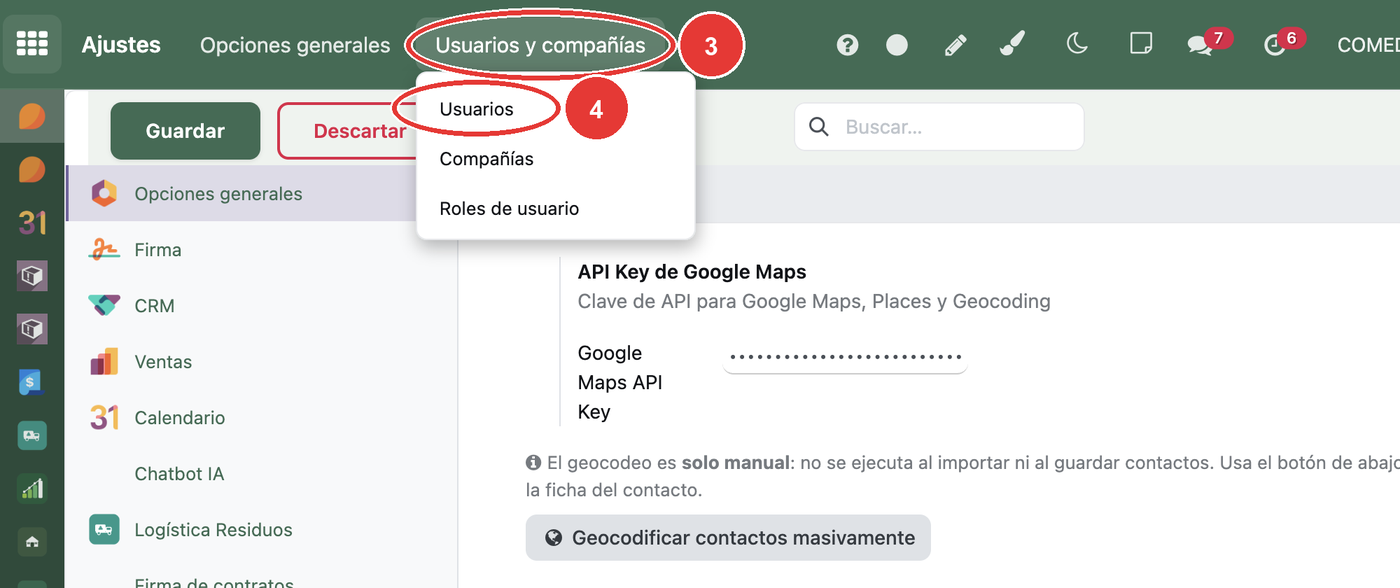Click the geocodeo solo manual info note
The image size is (1400, 588).
pyautogui.click(x=962, y=477)
